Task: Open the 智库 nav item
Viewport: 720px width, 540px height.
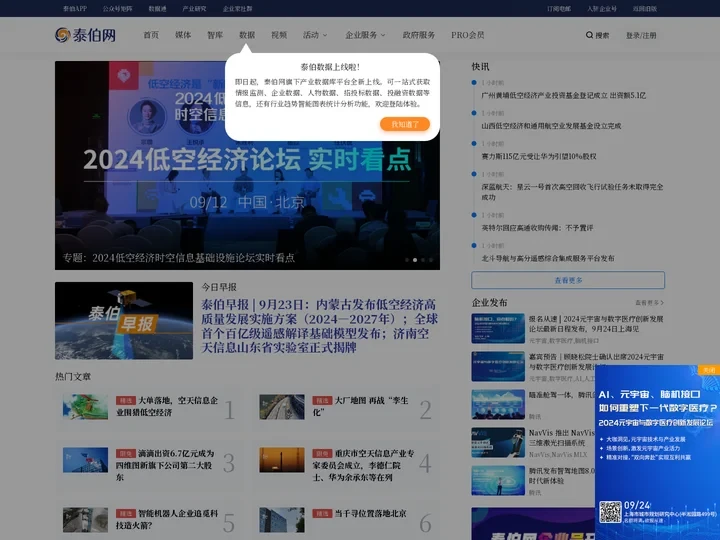Action: coord(215,35)
